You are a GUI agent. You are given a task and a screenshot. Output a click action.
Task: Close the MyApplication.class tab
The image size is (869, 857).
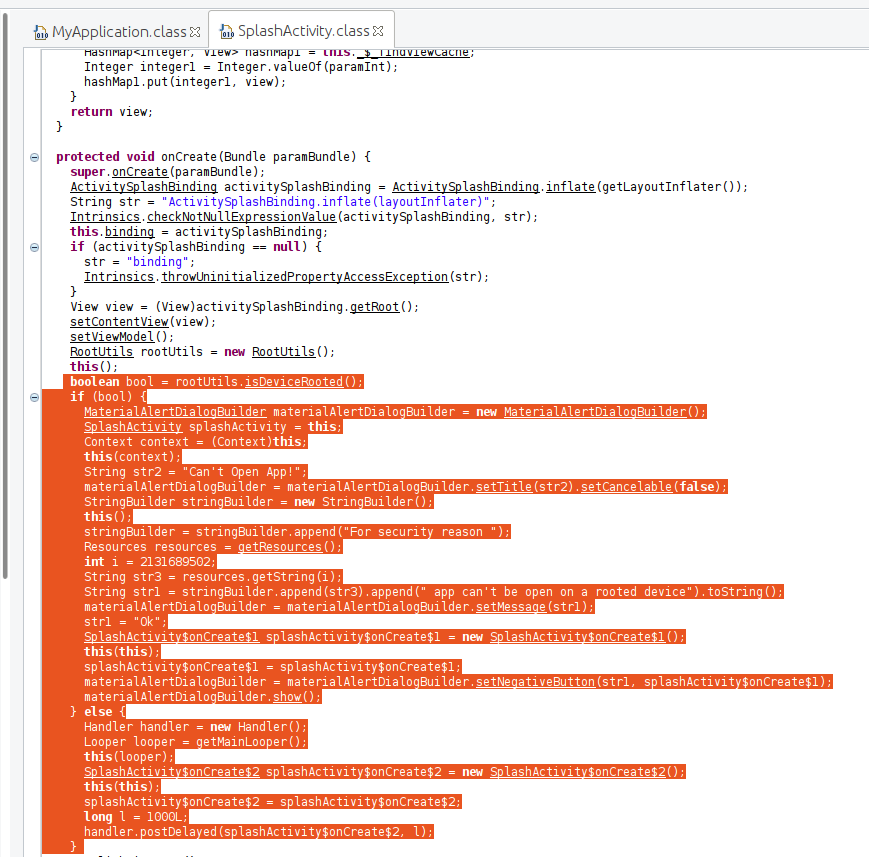click(x=196, y=31)
